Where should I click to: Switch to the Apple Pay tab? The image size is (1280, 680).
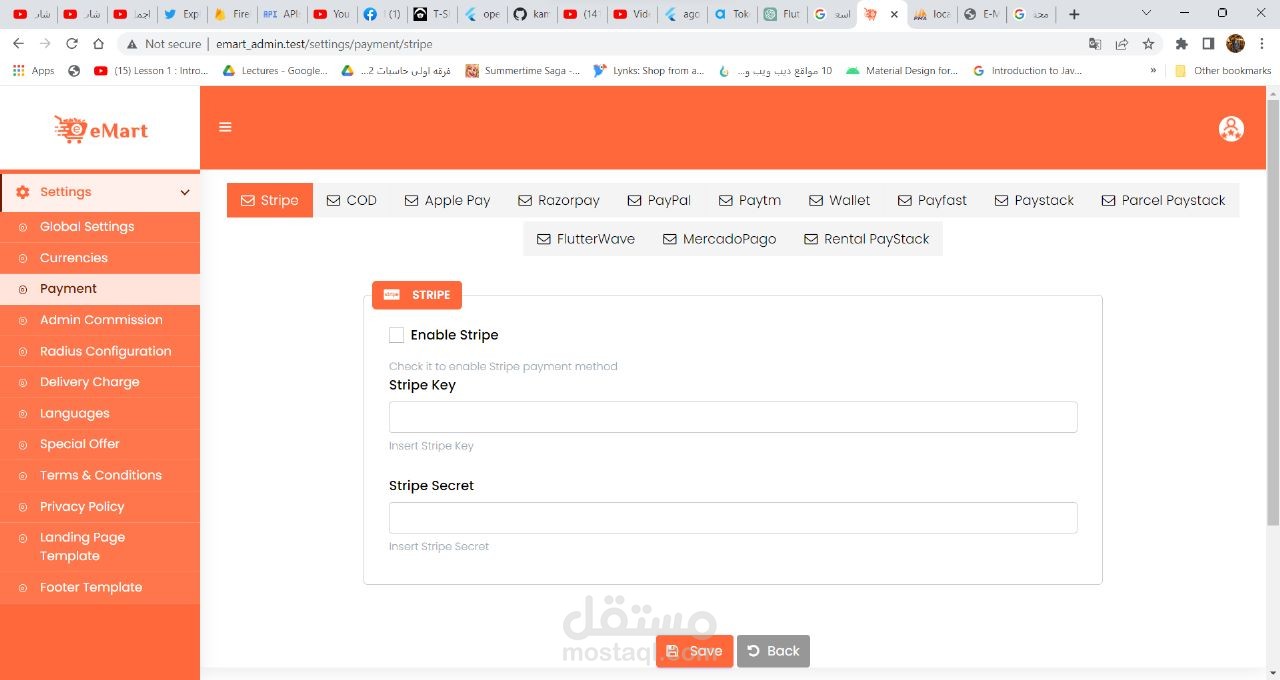447,200
